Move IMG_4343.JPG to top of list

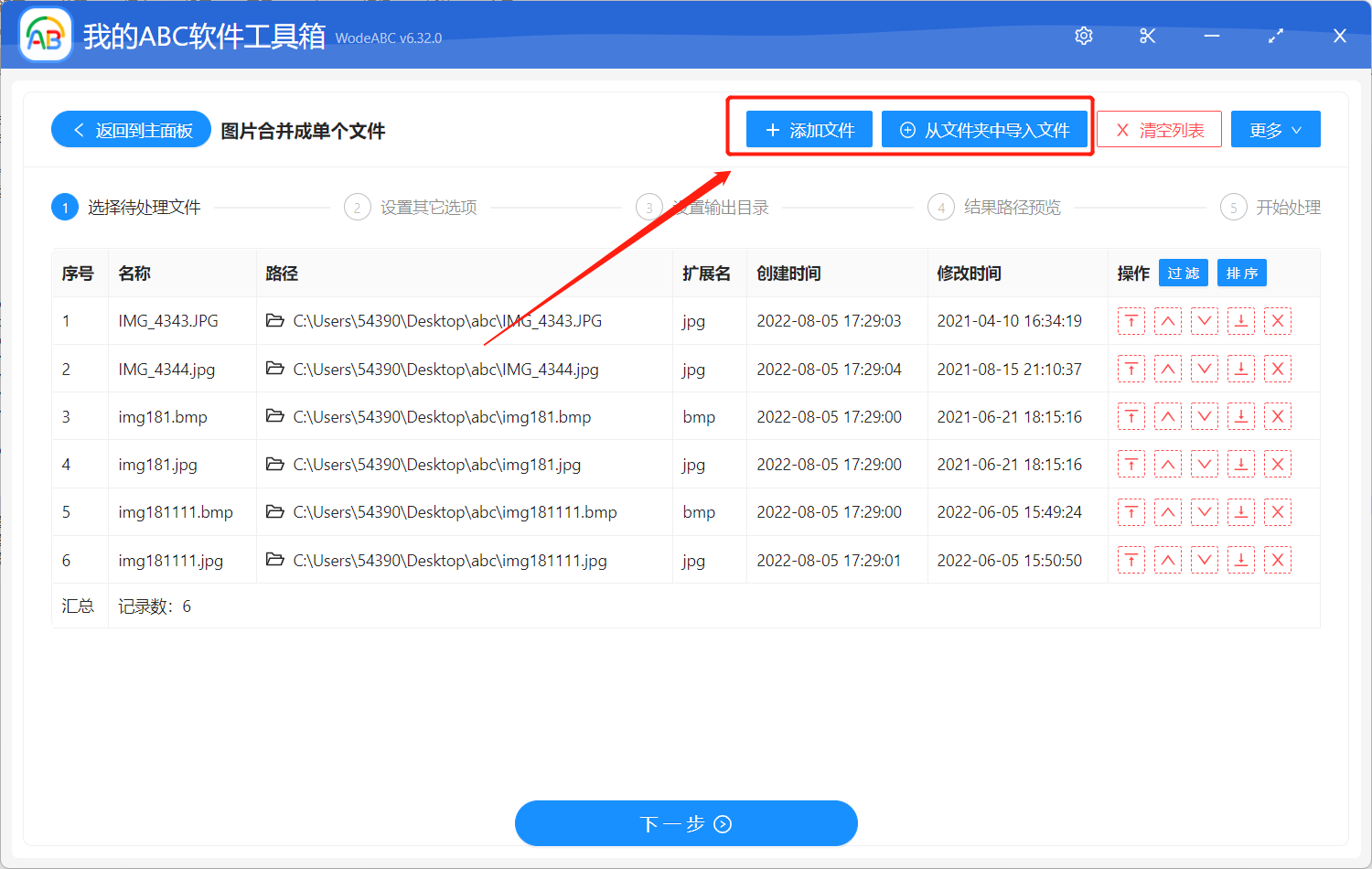coord(1131,321)
